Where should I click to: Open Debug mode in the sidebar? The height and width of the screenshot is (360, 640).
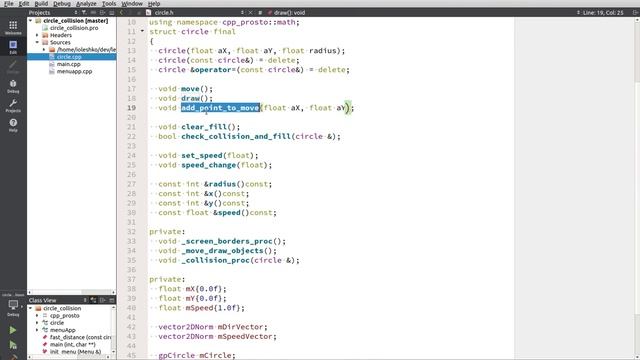(13, 86)
